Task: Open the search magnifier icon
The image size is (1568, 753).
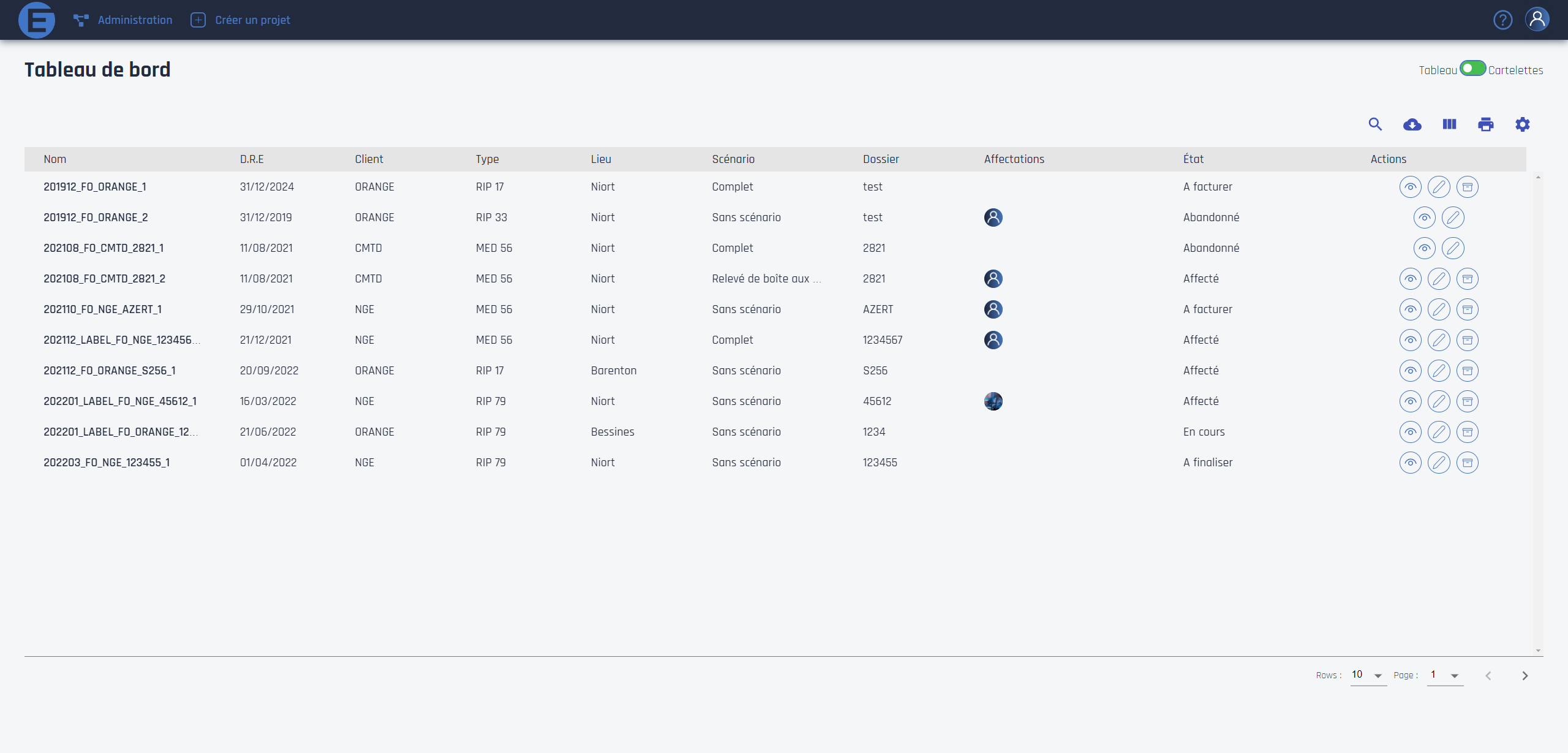Action: 1375,124
